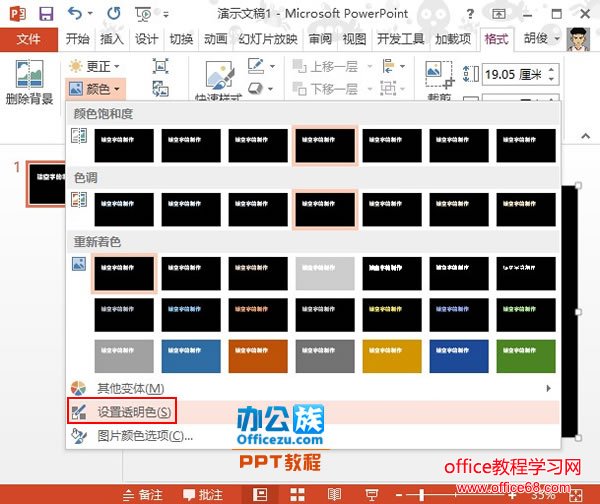Viewport: 600px width, 504px height.
Task: Open the 更正 corrections dropdown
Action: 94,66
